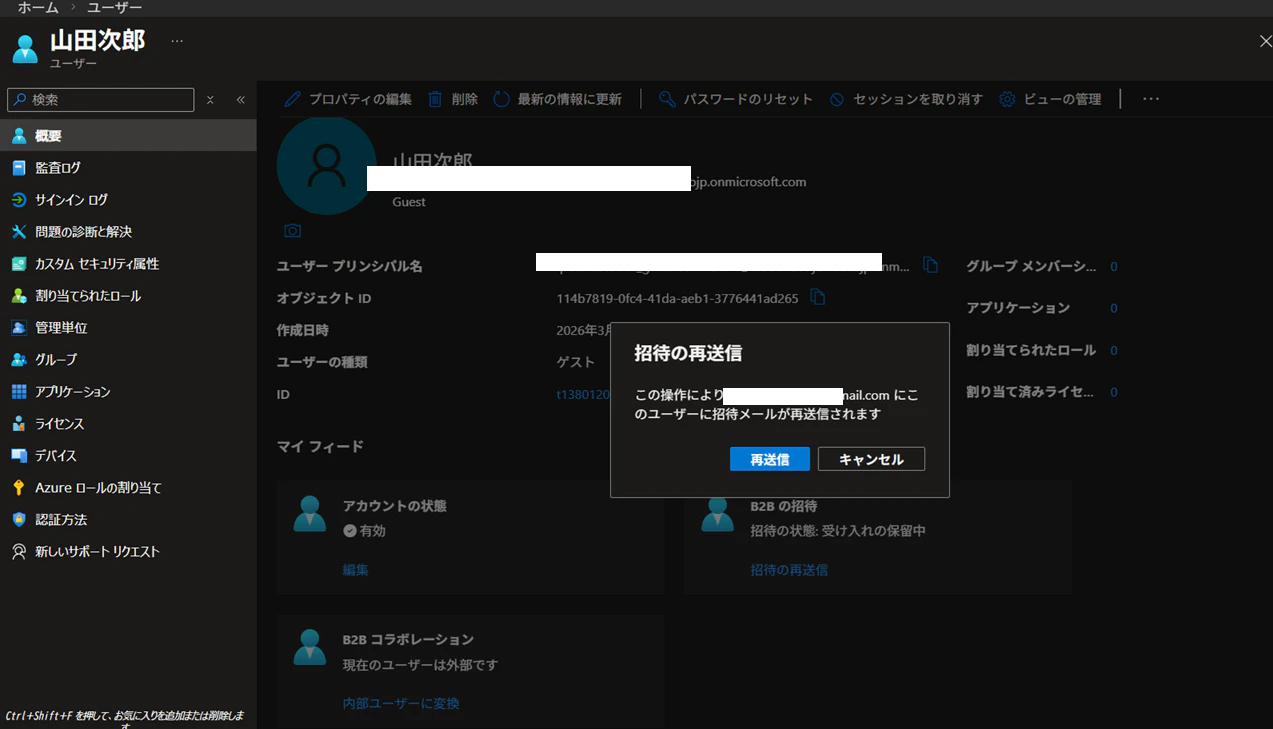Click the アプリケーション count 0 in summary

coord(1114,308)
